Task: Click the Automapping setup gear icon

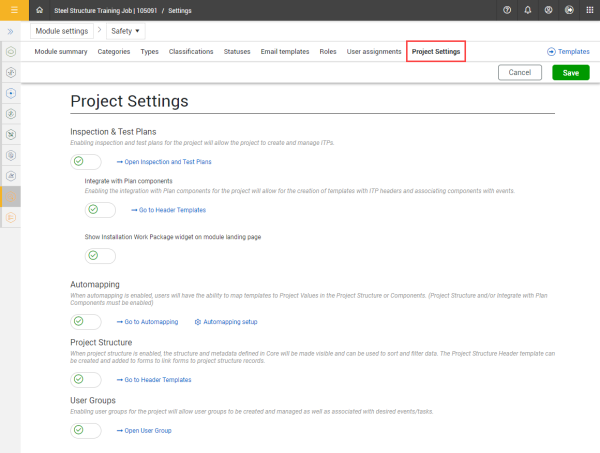Action: pyautogui.click(x=197, y=322)
